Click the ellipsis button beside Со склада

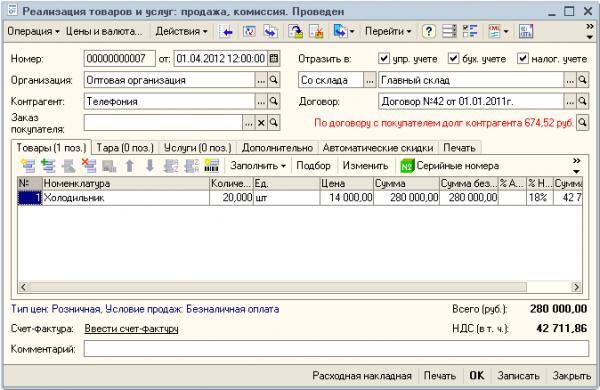[x=369, y=80]
